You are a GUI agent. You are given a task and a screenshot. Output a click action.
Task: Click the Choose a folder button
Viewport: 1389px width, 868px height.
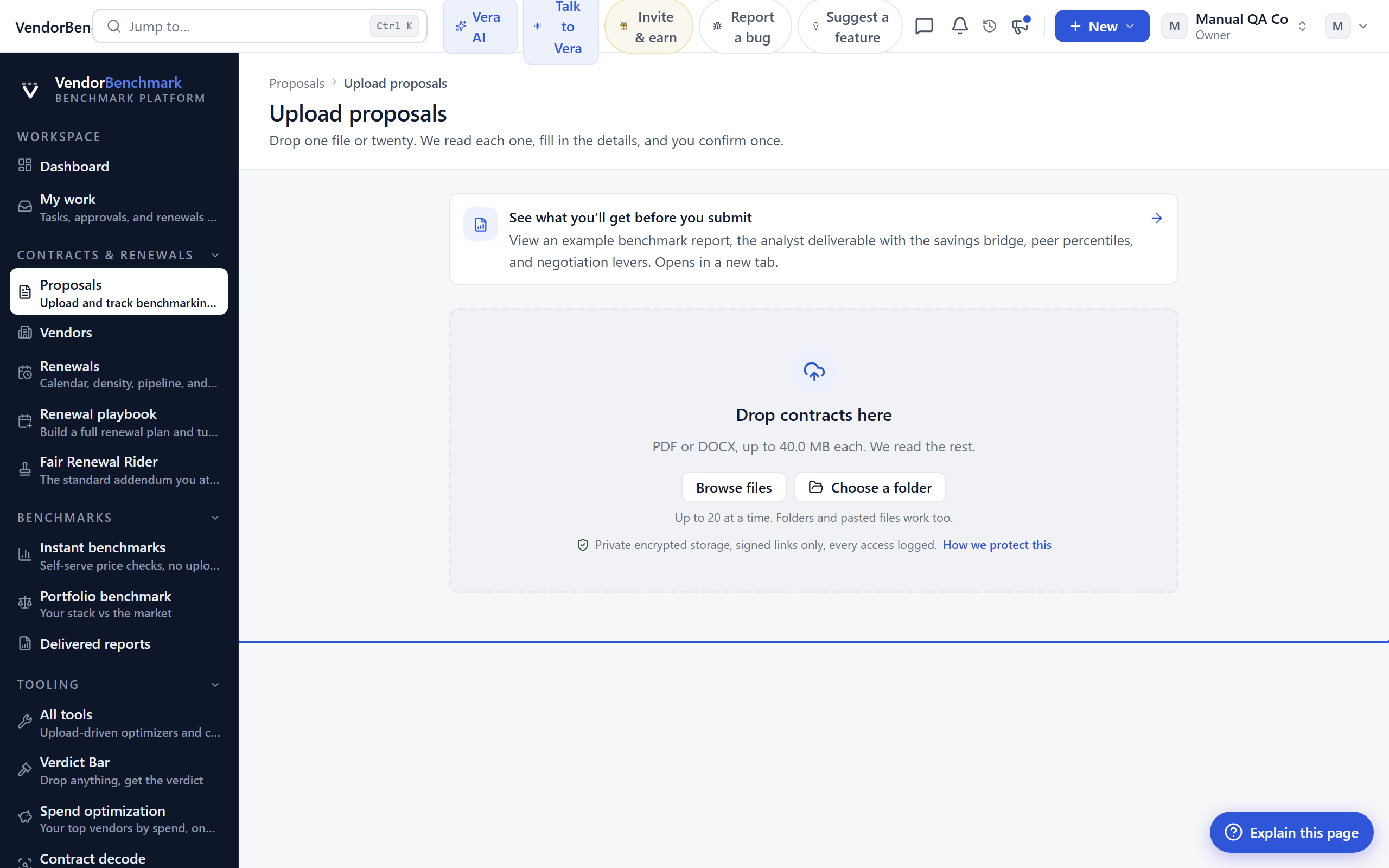pyautogui.click(x=870, y=487)
